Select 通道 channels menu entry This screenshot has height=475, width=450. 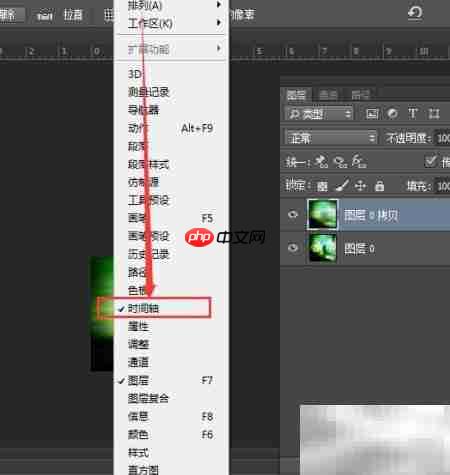point(171,362)
